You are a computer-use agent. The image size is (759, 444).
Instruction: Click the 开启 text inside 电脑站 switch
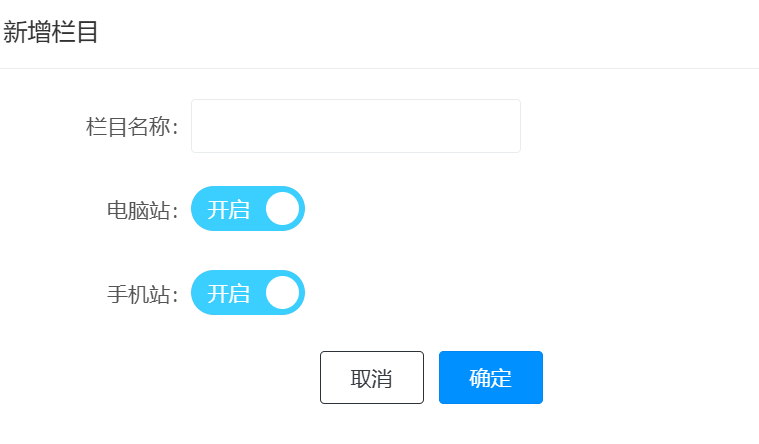(x=228, y=210)
